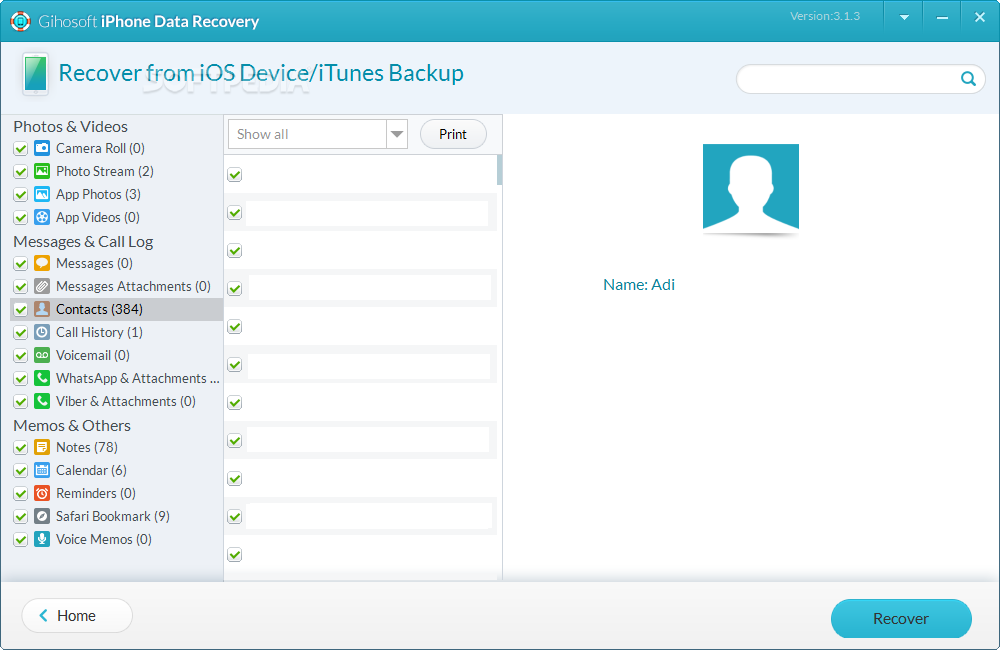The width and height of the screenshot is (1000, 650).
Task: Select Safari Bookmark (9) category
Action: pos(113,516)
